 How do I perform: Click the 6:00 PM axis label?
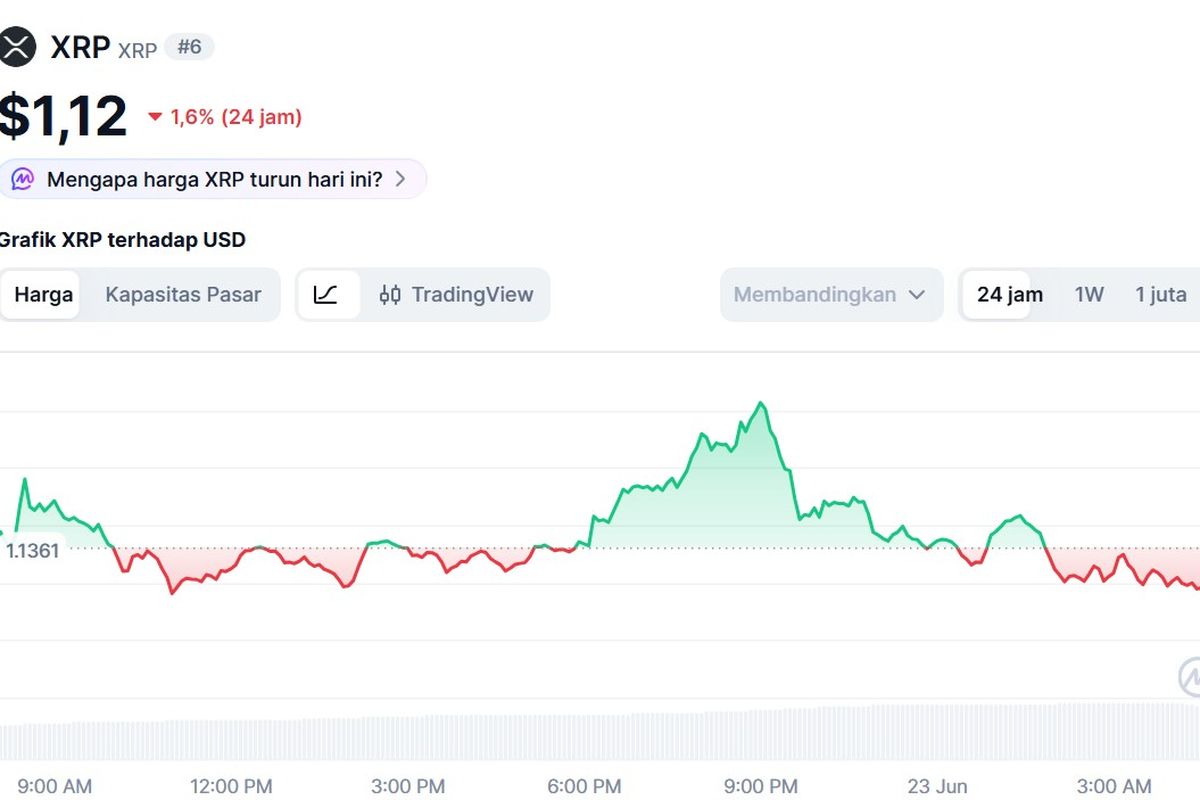click(x=584, y=787)
